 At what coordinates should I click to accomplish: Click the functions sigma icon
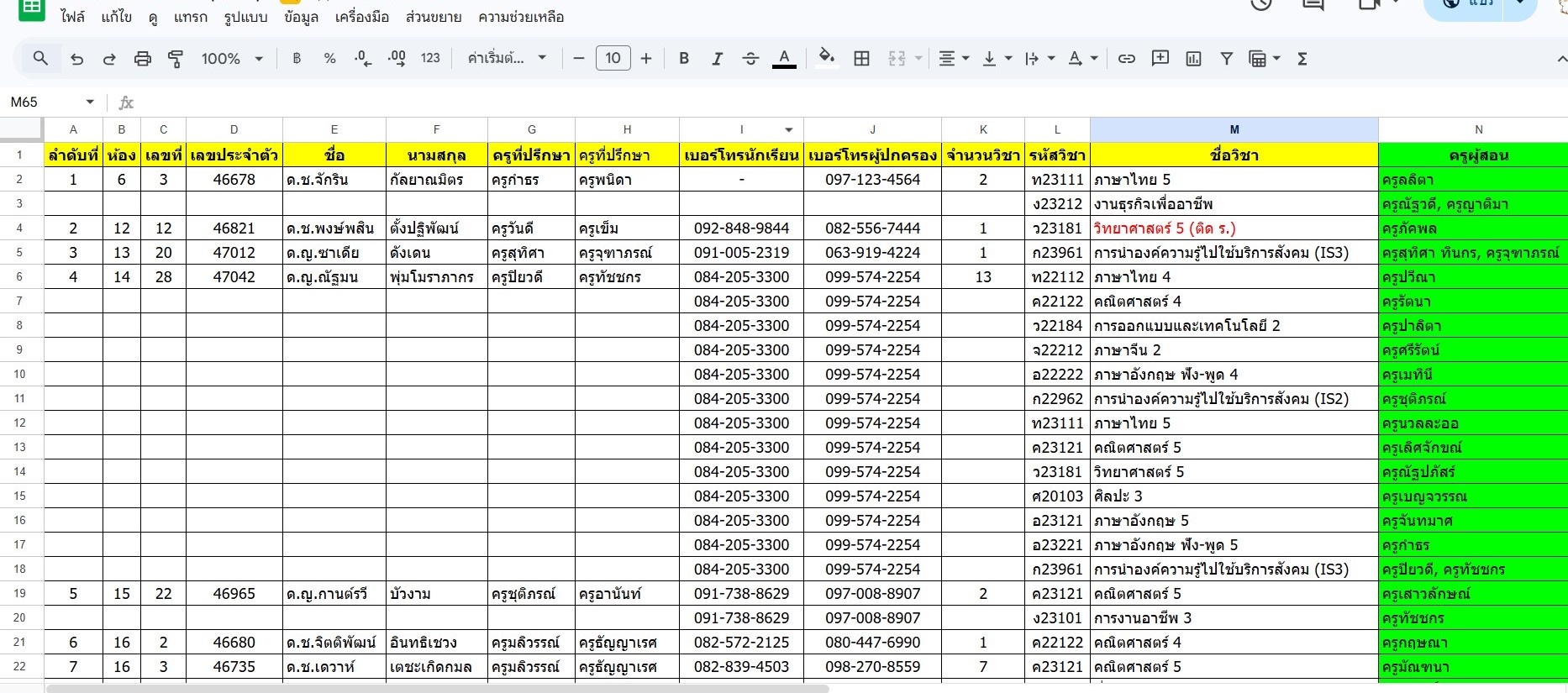[x=1302, y=59]
